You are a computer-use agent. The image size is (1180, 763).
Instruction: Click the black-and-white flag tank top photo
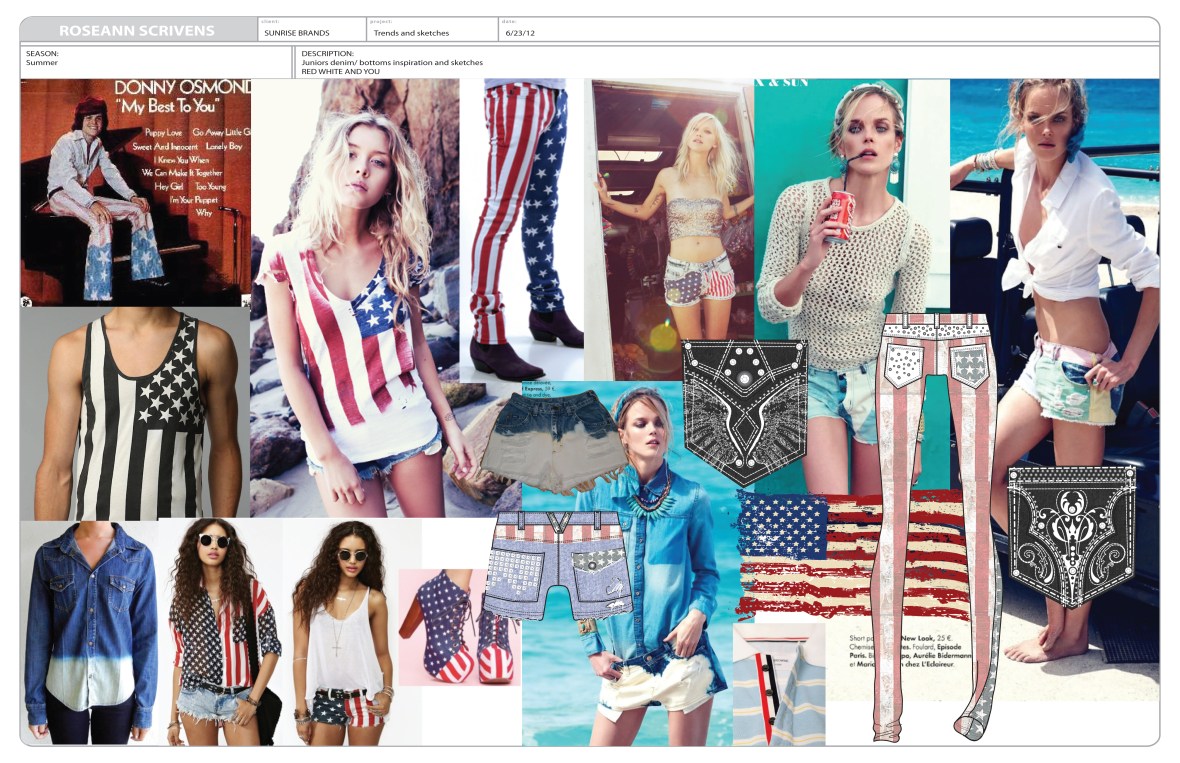(140, 415)
